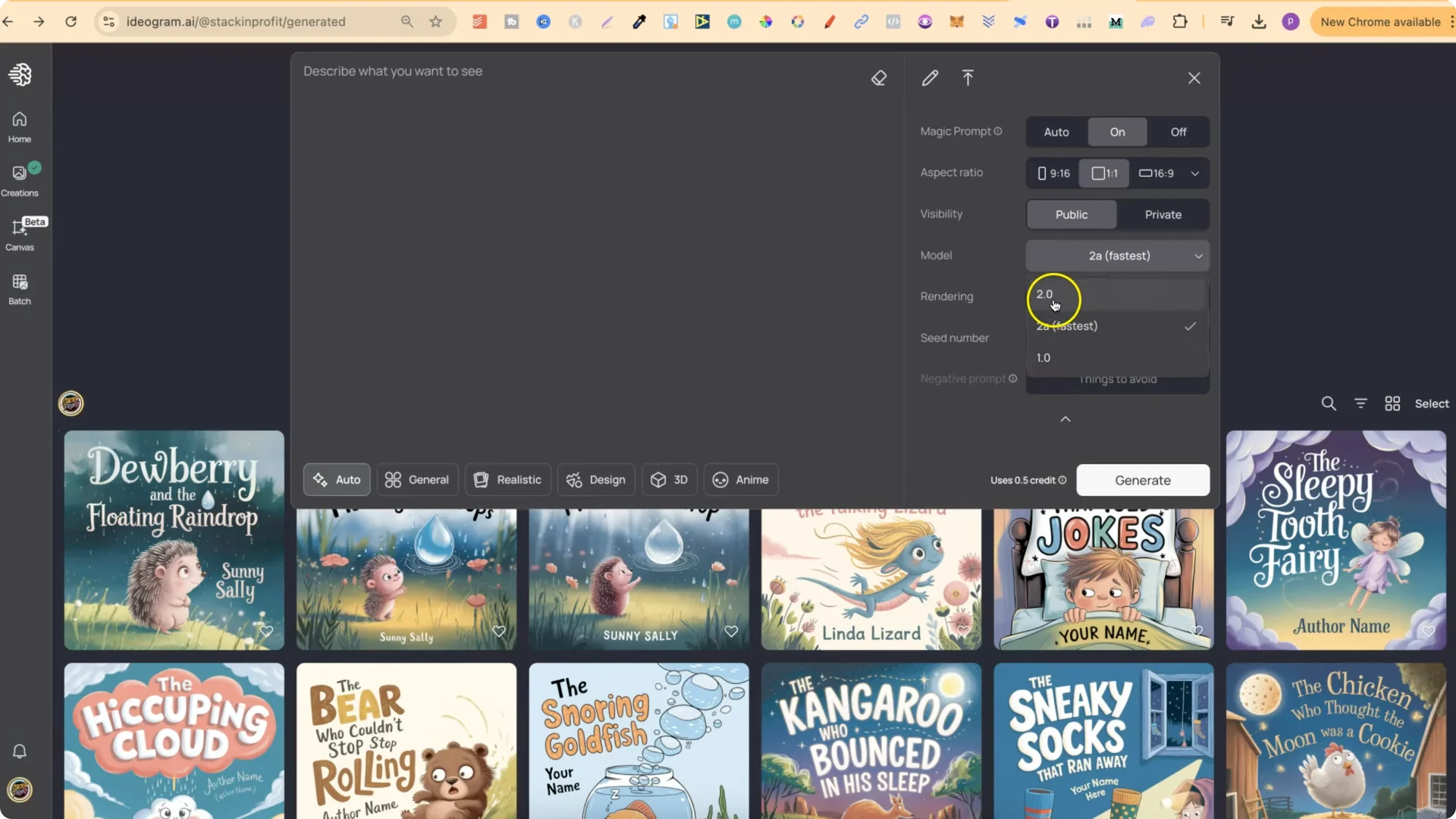Image resolution: width=1456 pixels, height=819 pixels.
Task: Select the 16:9 aspect ratio
Action: click(1156, 174)
